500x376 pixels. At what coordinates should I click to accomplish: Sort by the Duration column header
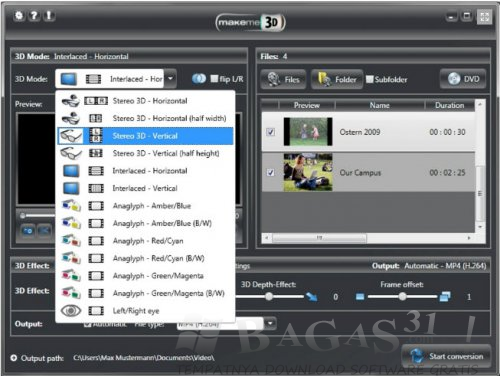coord(449,105)
